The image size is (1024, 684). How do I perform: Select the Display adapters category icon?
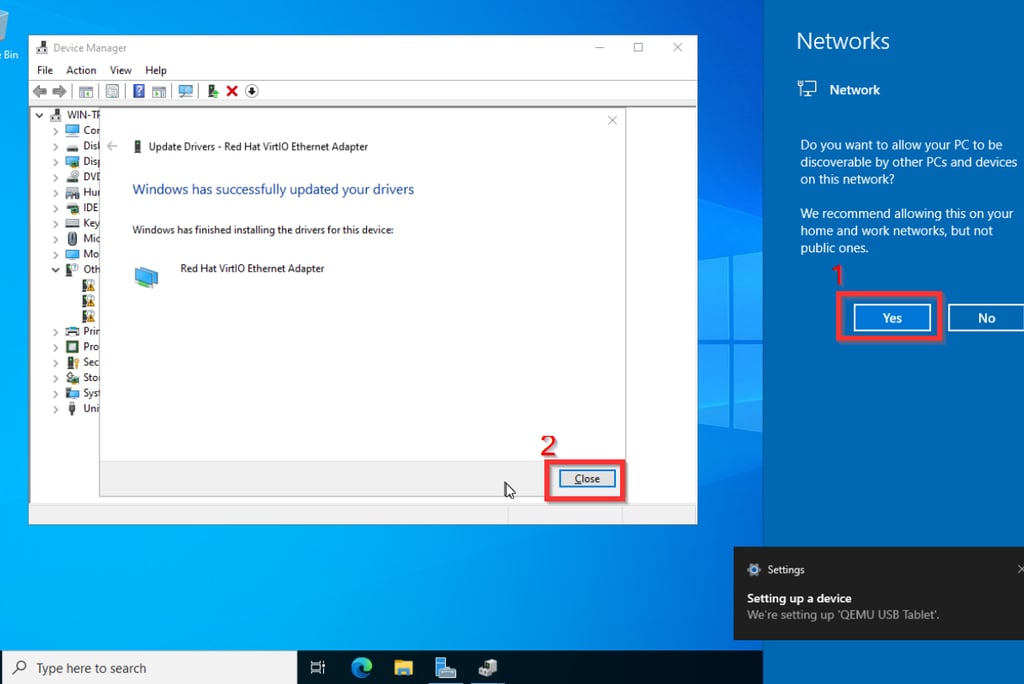(x=72, y=161)
